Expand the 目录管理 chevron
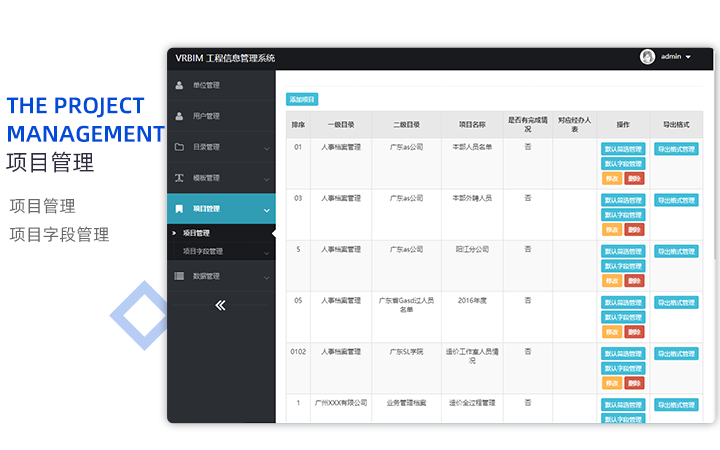The image size is (720, 450). pyautogui.click(x=267, y=149)
